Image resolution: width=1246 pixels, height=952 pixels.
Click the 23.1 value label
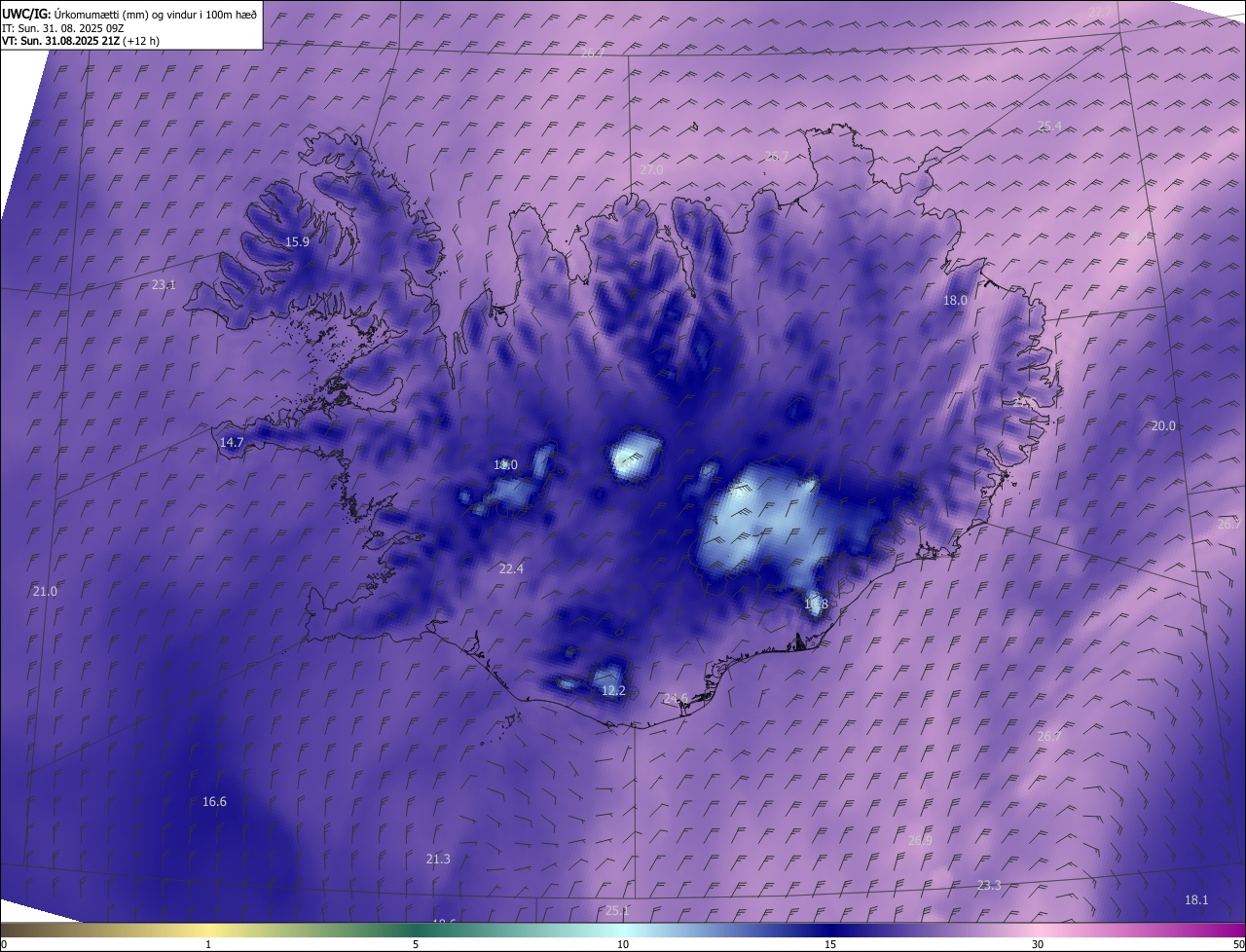tap(164, 285)
